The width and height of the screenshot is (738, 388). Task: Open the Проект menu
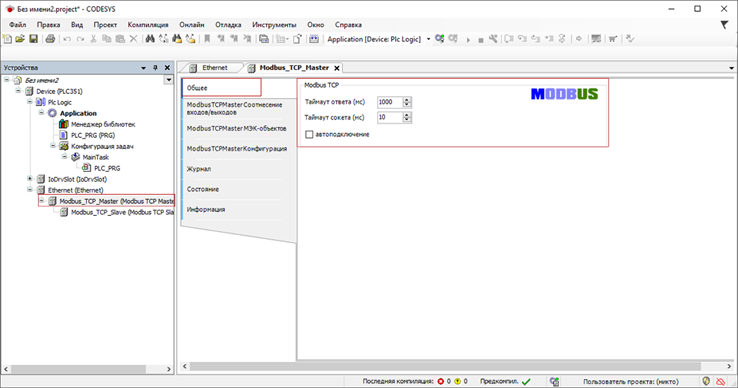coord(105,25)
